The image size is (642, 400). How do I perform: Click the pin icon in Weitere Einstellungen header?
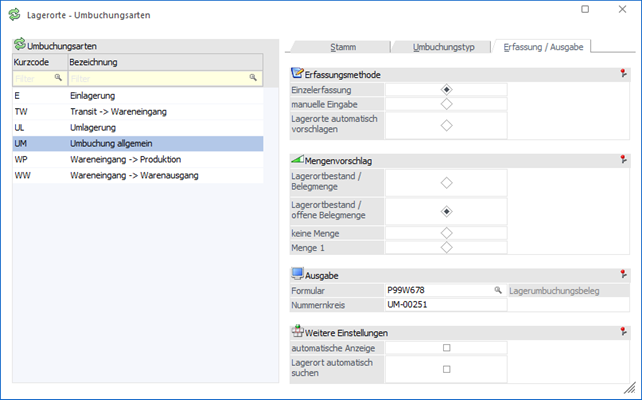pyautogui.click(x=624, y=332)
